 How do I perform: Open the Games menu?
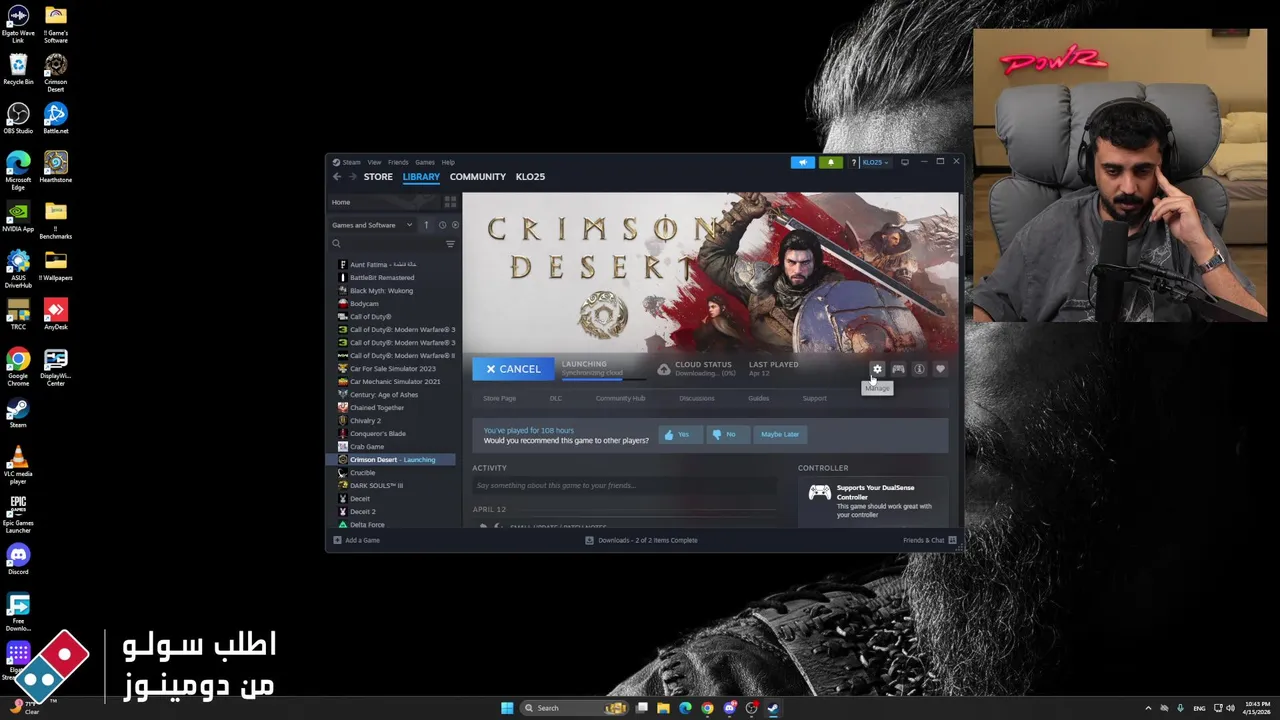point(425,162)
